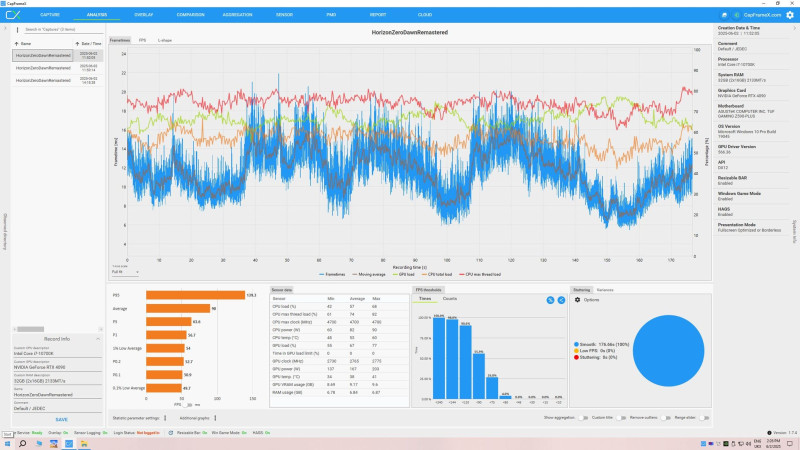Open the Statistic parameter settings menu
Image resolution: width=800 pixels, height=450 pixels.
point(165,418)
